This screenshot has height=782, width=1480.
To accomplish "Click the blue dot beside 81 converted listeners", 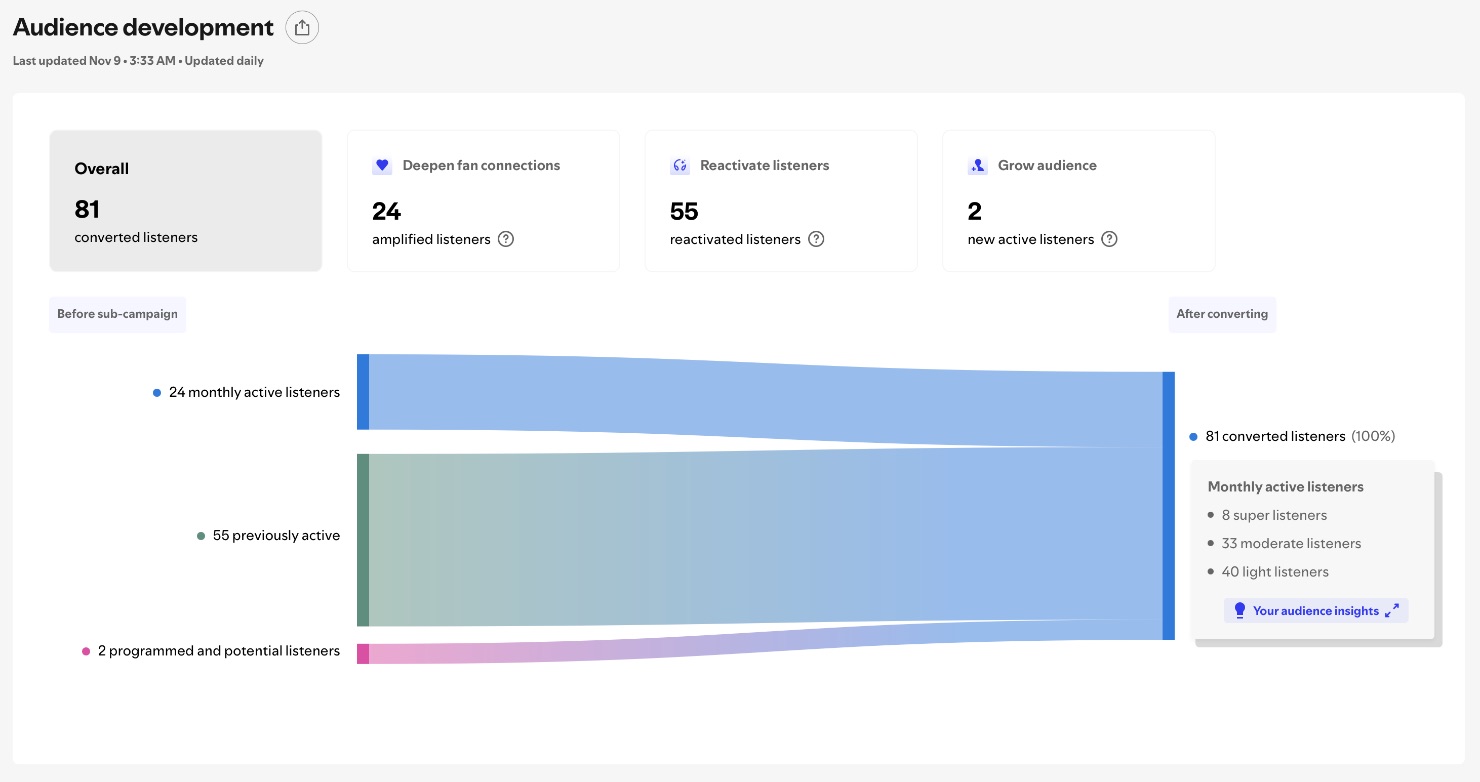I will click(1193, 436).
